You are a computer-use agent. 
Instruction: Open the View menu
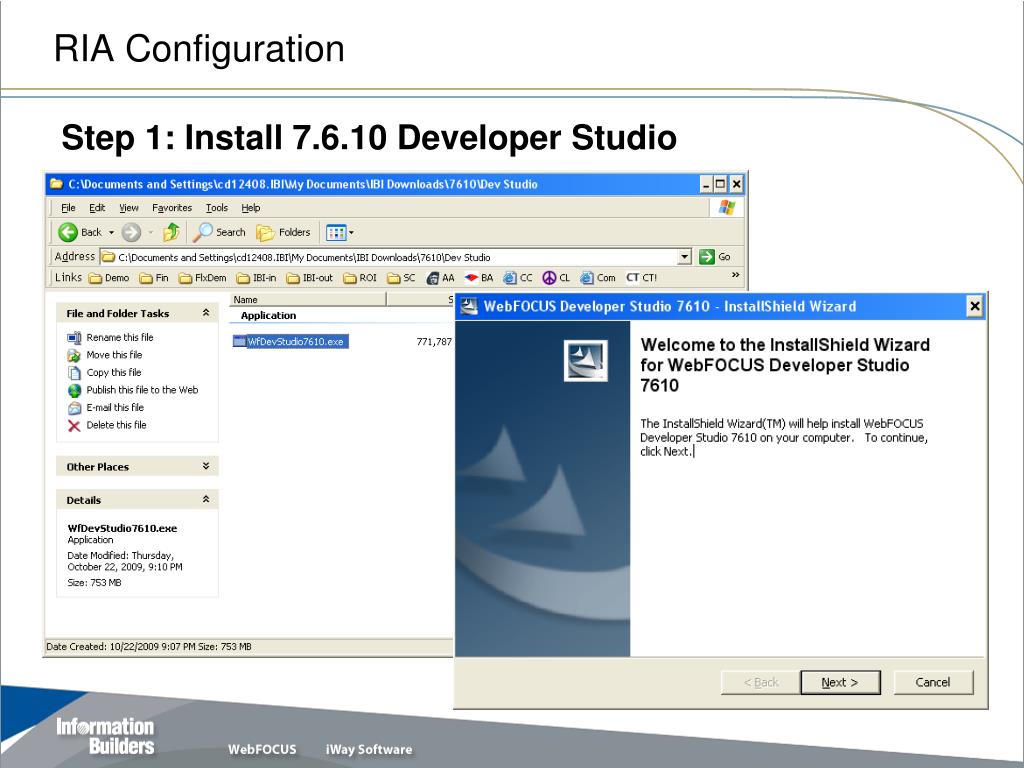(129, 208)
